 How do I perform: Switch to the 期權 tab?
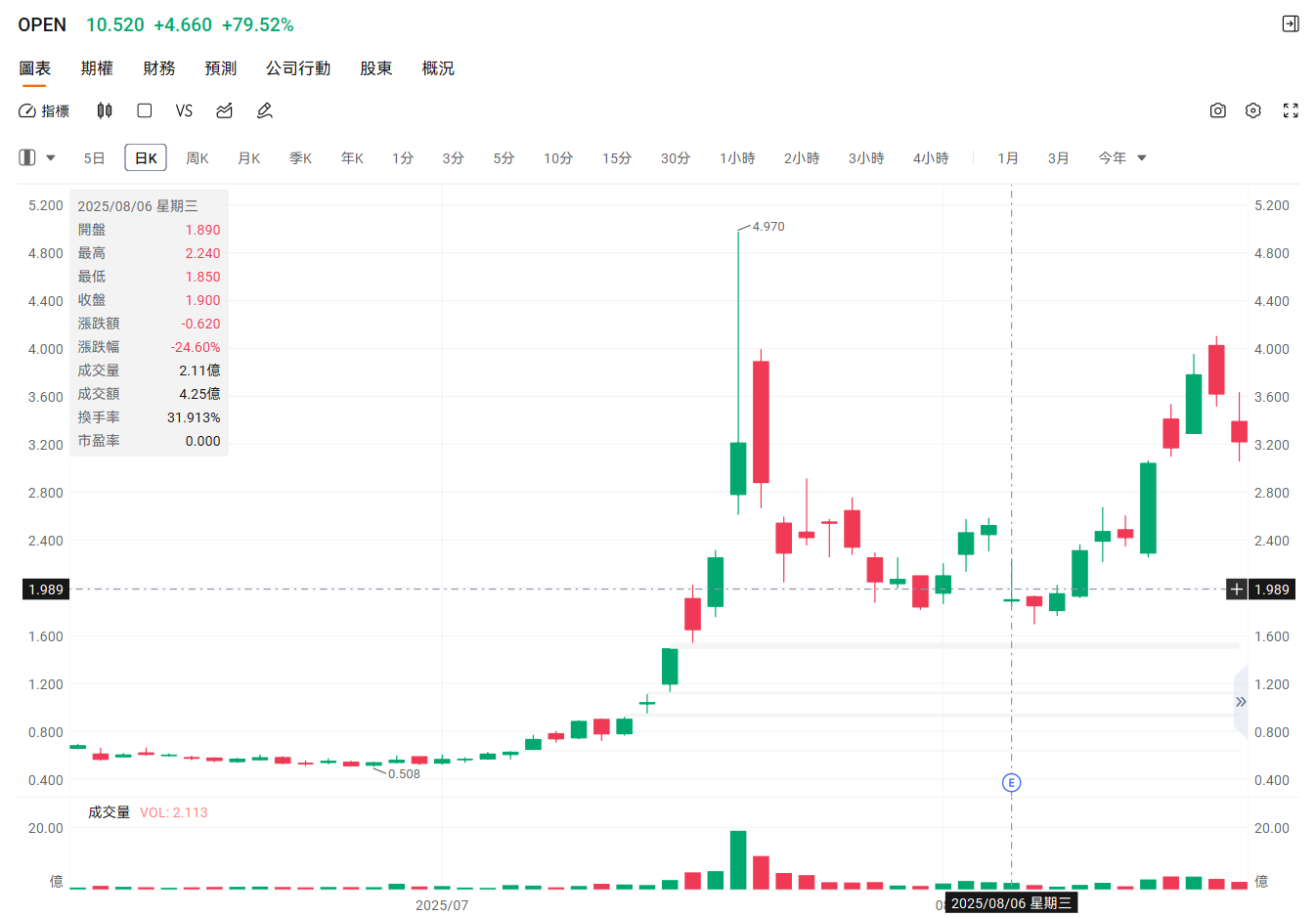(x=97, y=68)
